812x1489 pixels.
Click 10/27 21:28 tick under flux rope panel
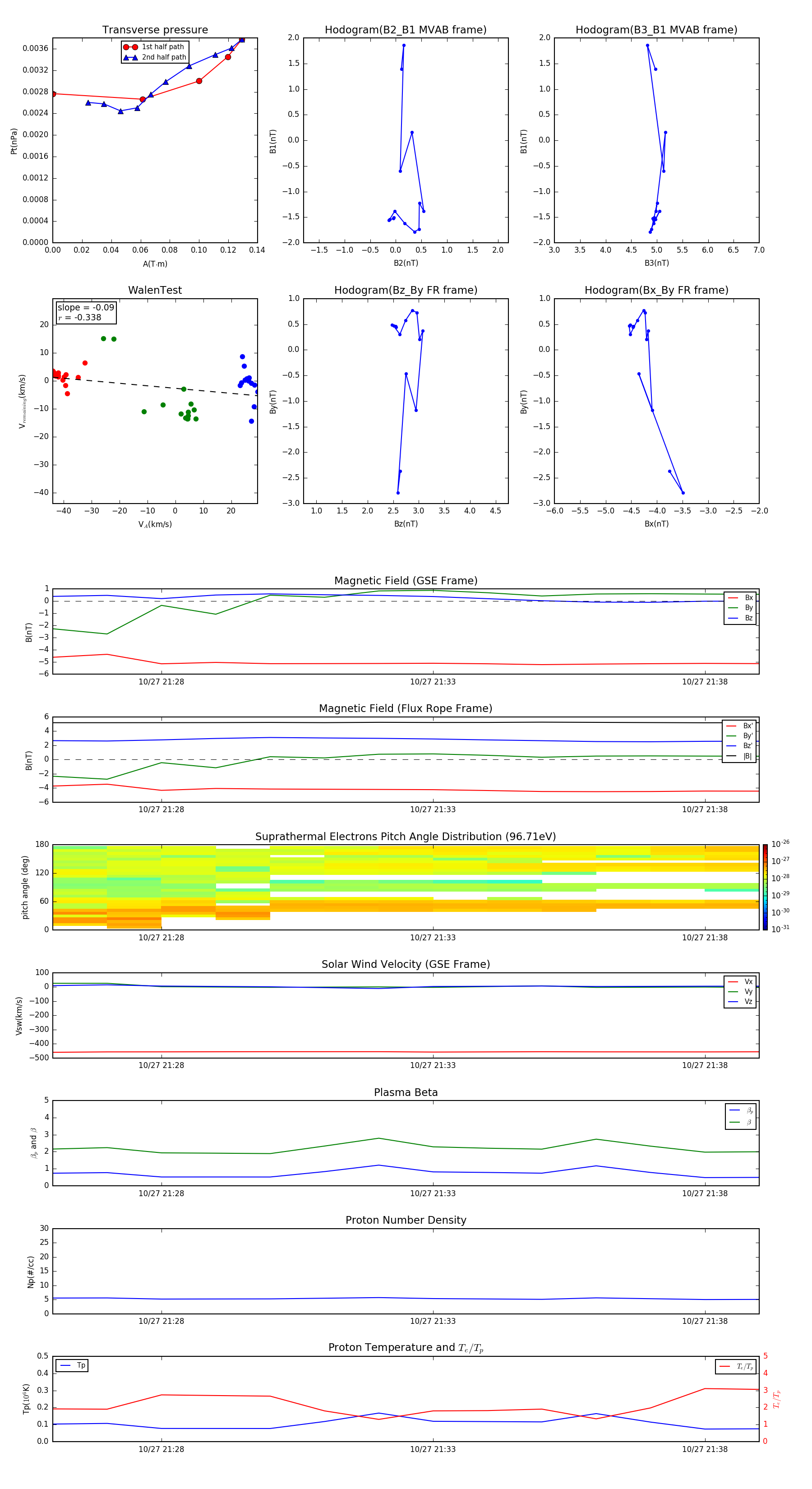tap(161, 810)
